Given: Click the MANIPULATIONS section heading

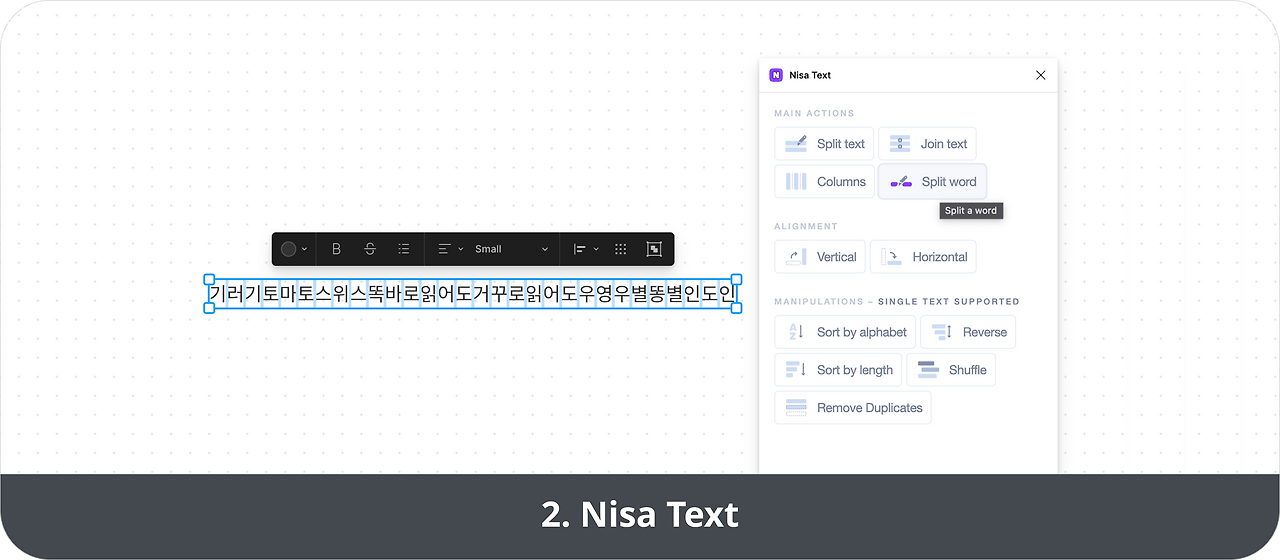Looking at the screenshot, I should pos(897,301).
